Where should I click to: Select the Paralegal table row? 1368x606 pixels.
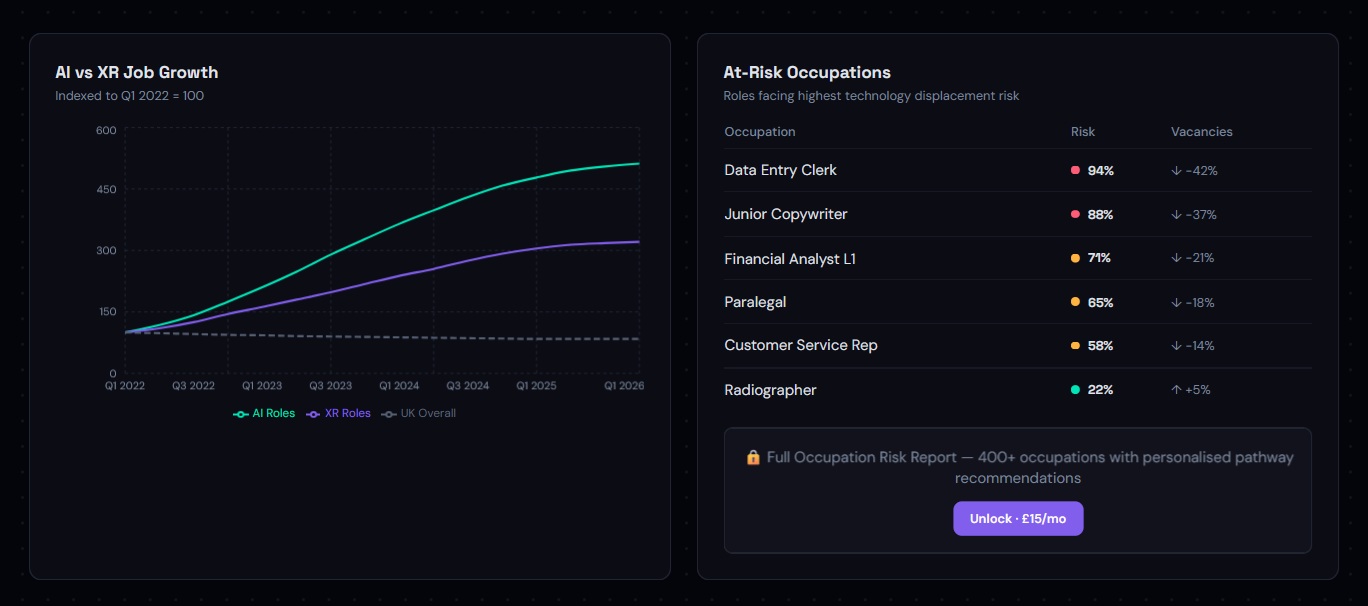pos(900,302)
